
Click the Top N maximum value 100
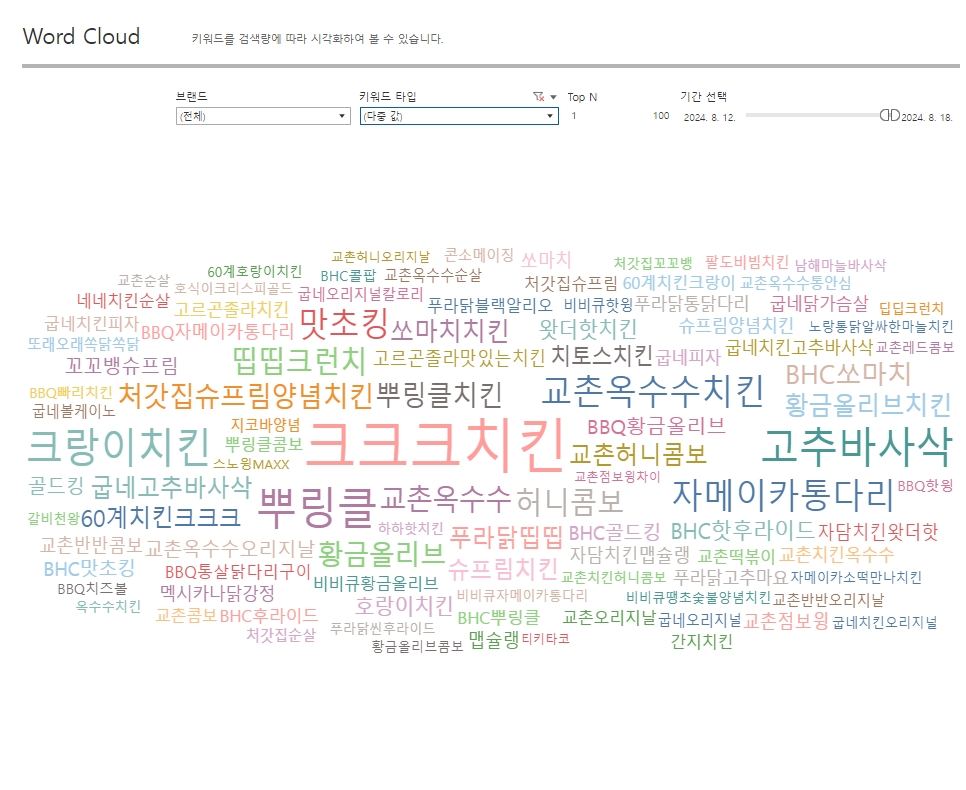[x=661, y=116]
